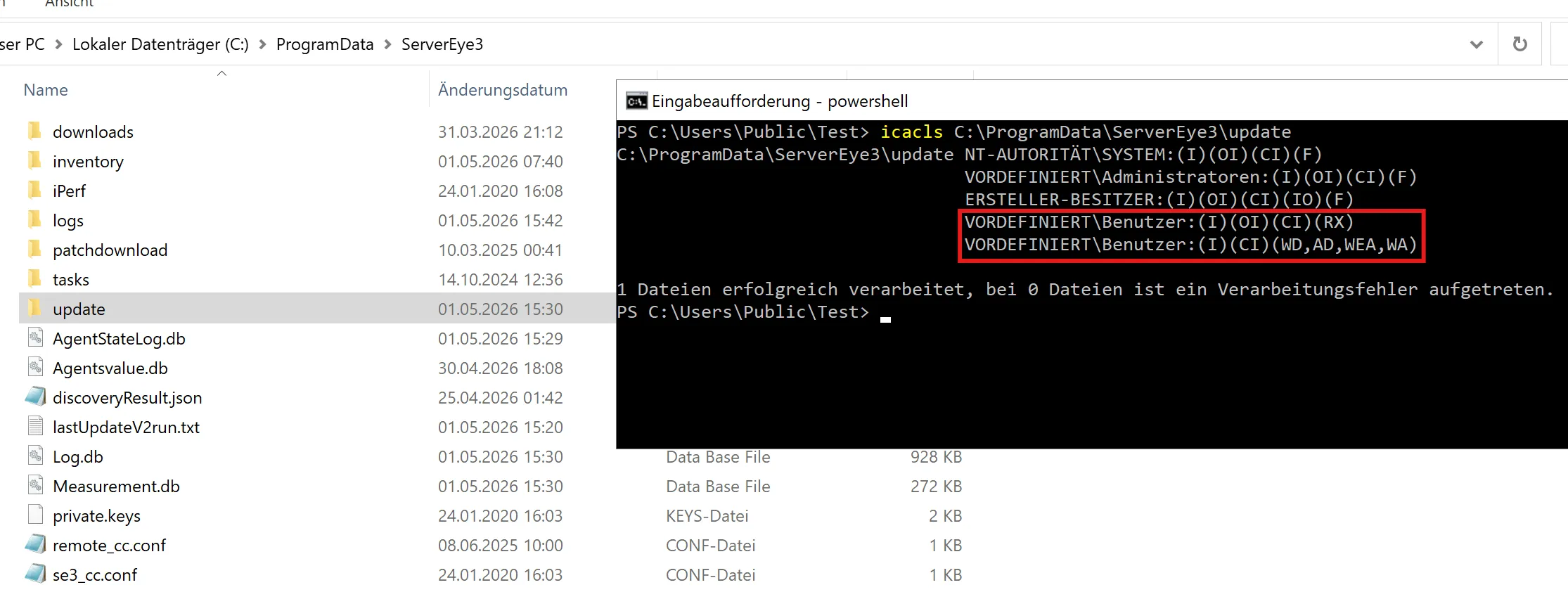
Task: Go to ProgramData in the breadcrumb path
Action: [x=325, y=44]
